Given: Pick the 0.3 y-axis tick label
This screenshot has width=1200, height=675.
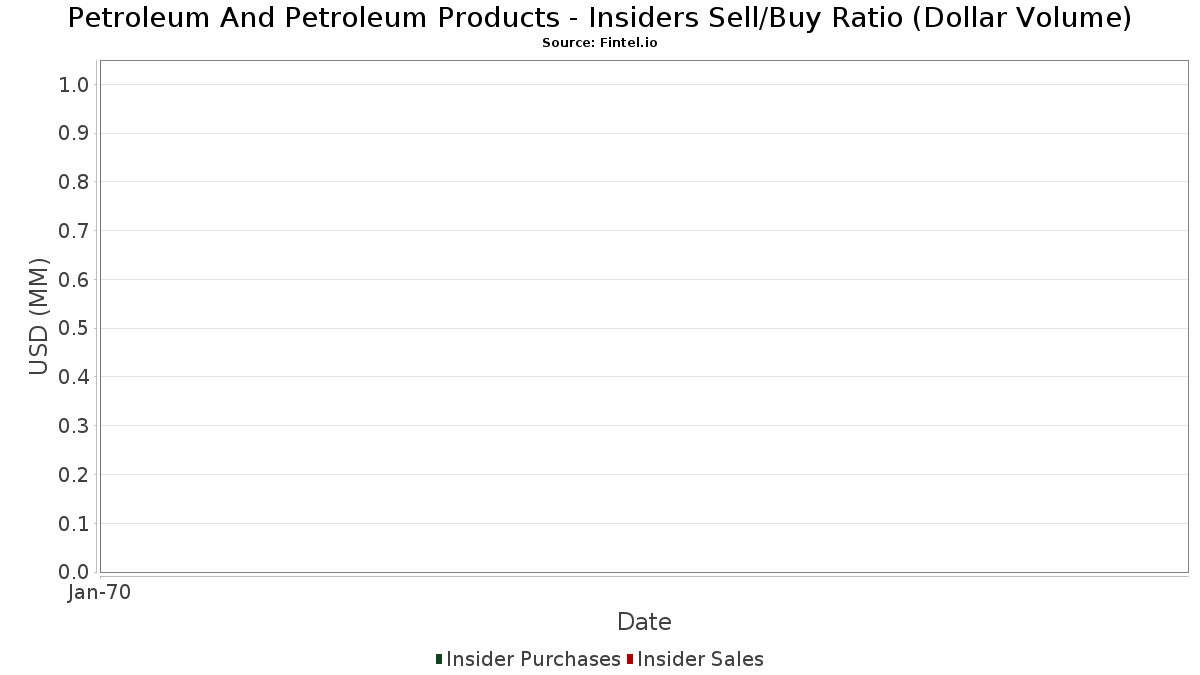Looking at the screenshot, I should click(x=75, y=426).
